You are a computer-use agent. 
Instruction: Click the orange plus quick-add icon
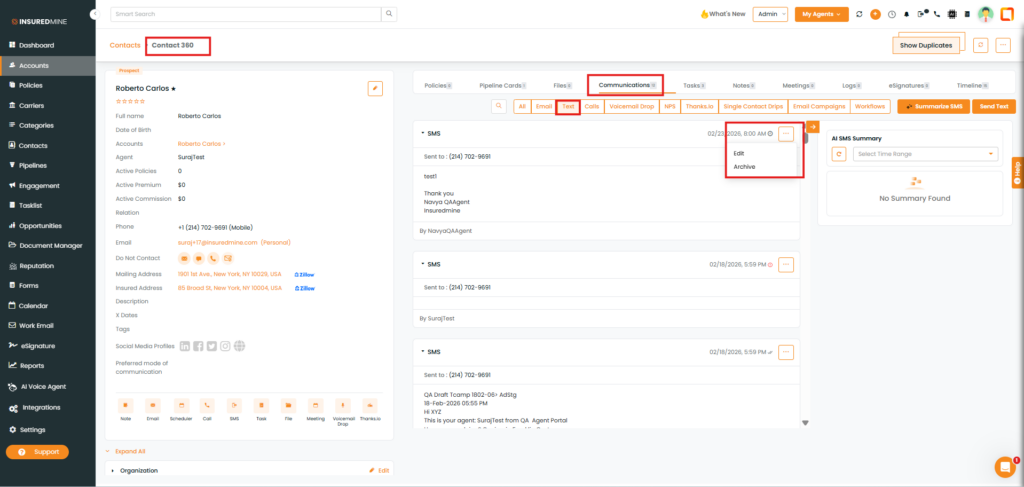pyautogui.click(x=875, y=14)
